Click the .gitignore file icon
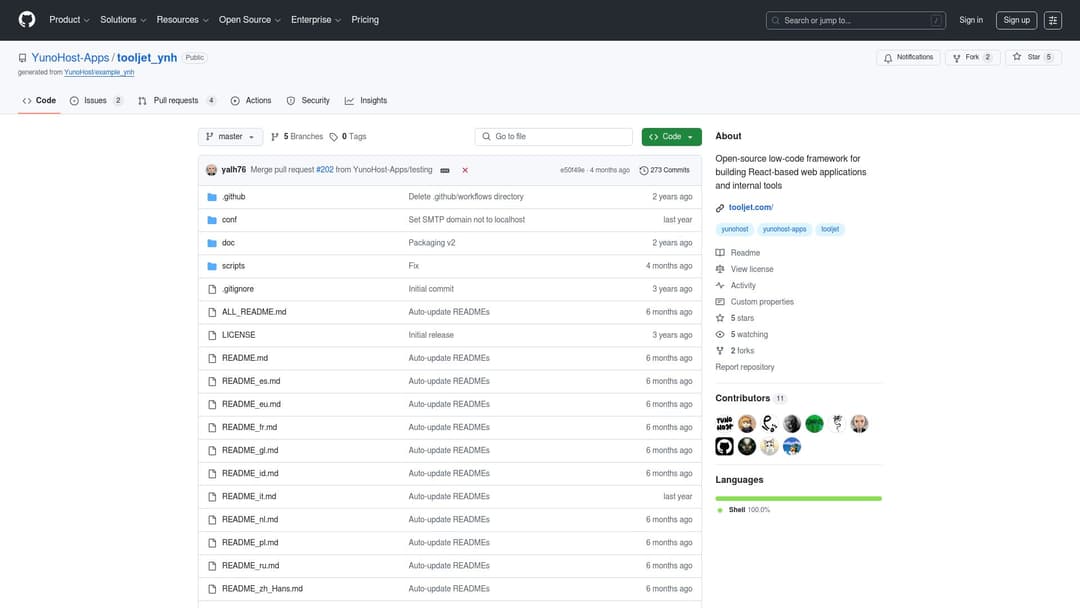This screenshot has height=608, width=1080. click(x=212, y=289)
